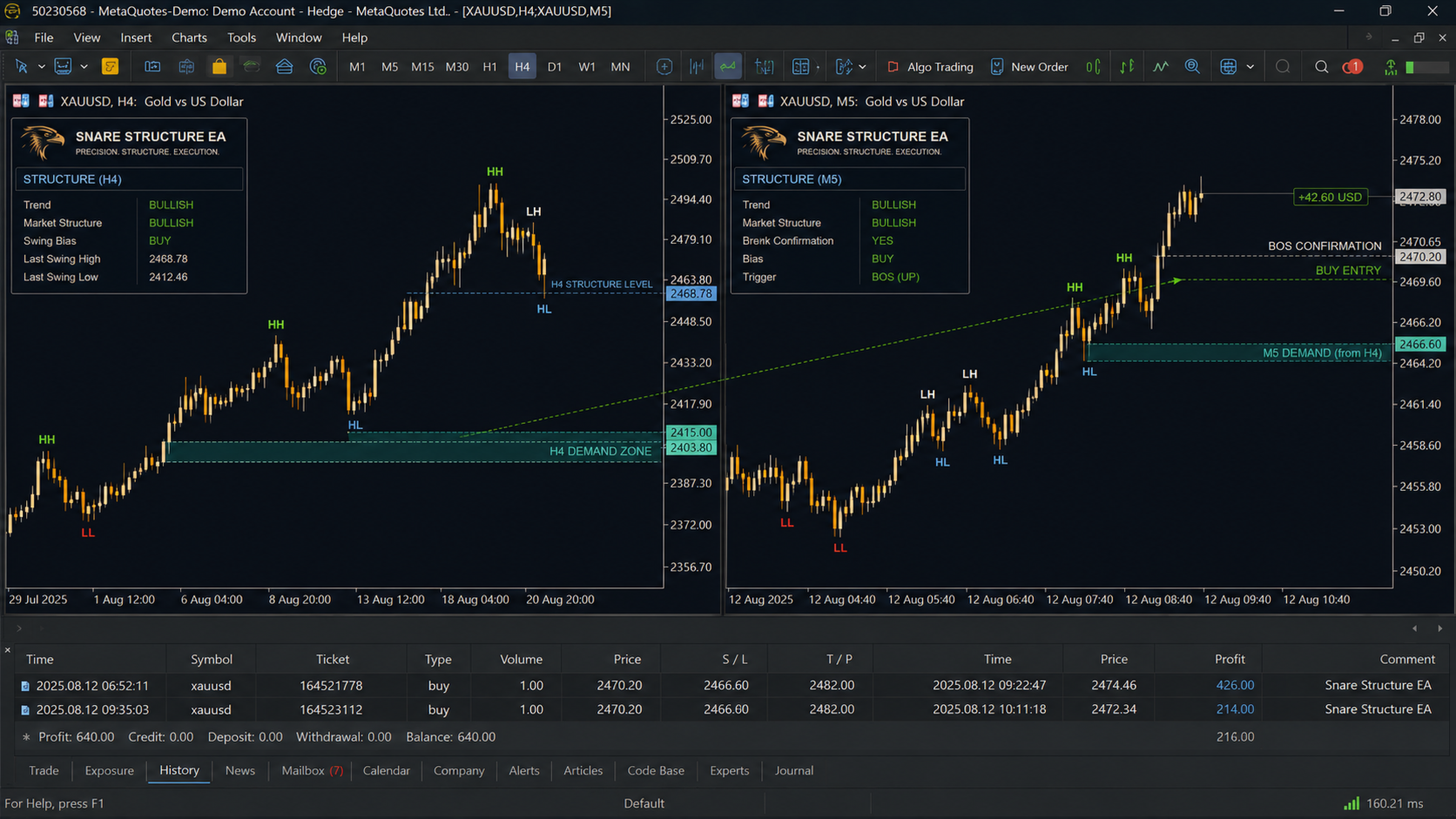Screen dimensions: 1456x819
Task: Click the magnifier zoom-in chart icon
Action: pos(1192,66)
